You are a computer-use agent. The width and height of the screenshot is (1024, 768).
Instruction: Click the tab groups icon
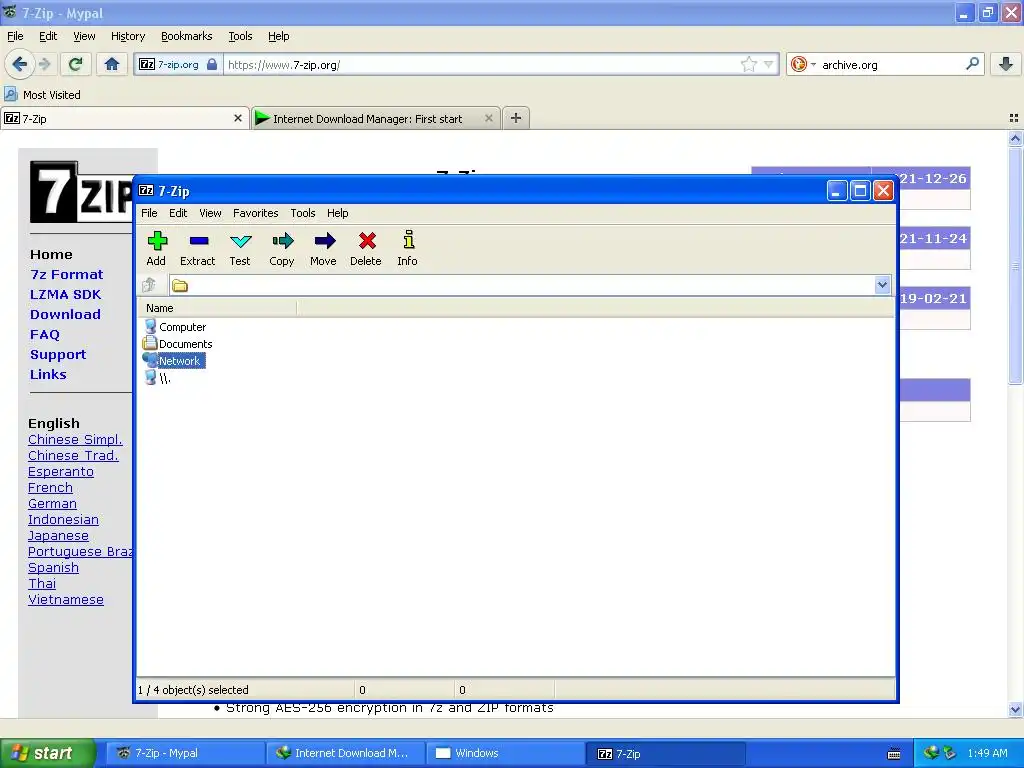point(1014,118)
